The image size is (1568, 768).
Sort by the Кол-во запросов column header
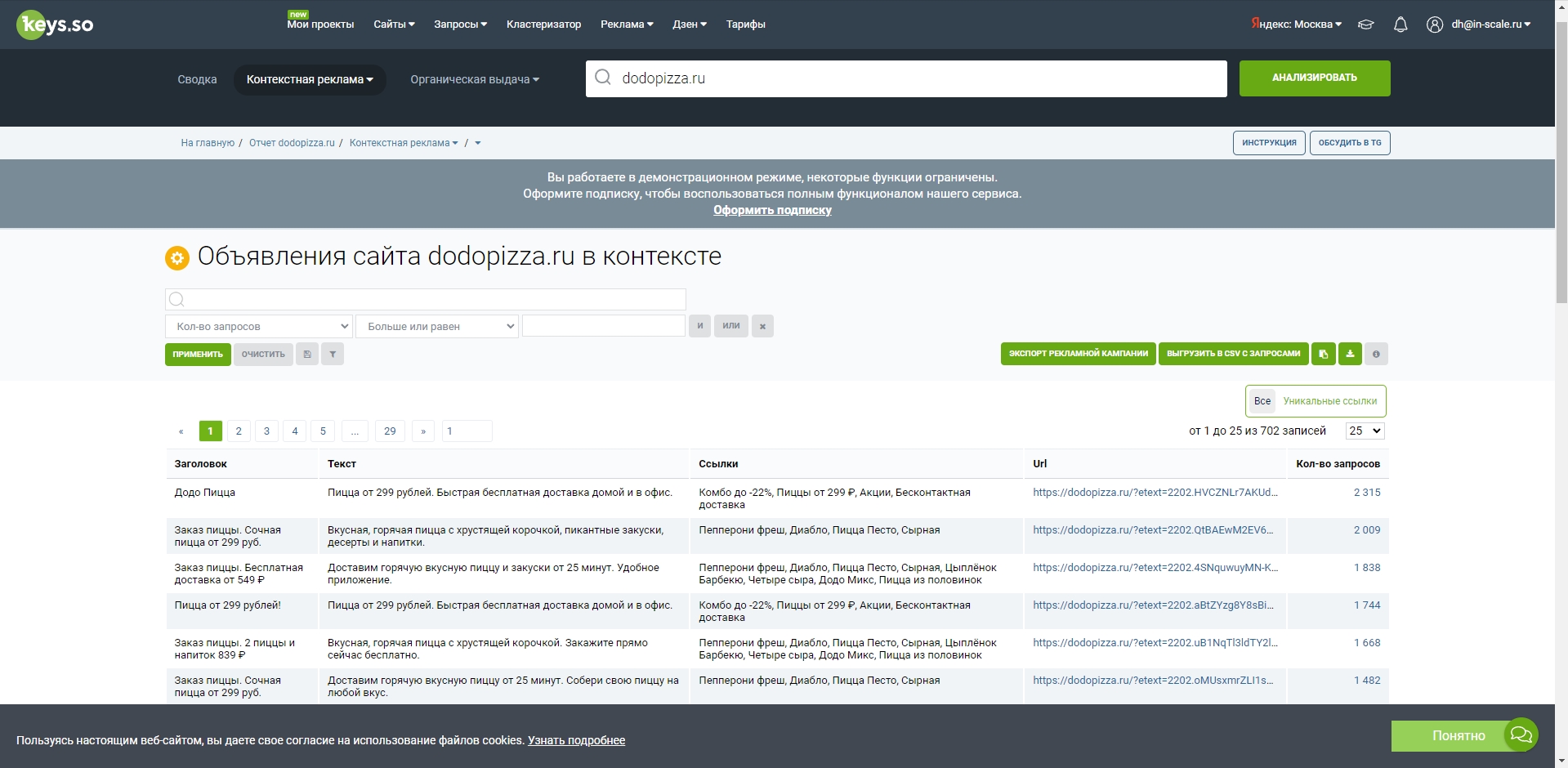[1338, 464]
